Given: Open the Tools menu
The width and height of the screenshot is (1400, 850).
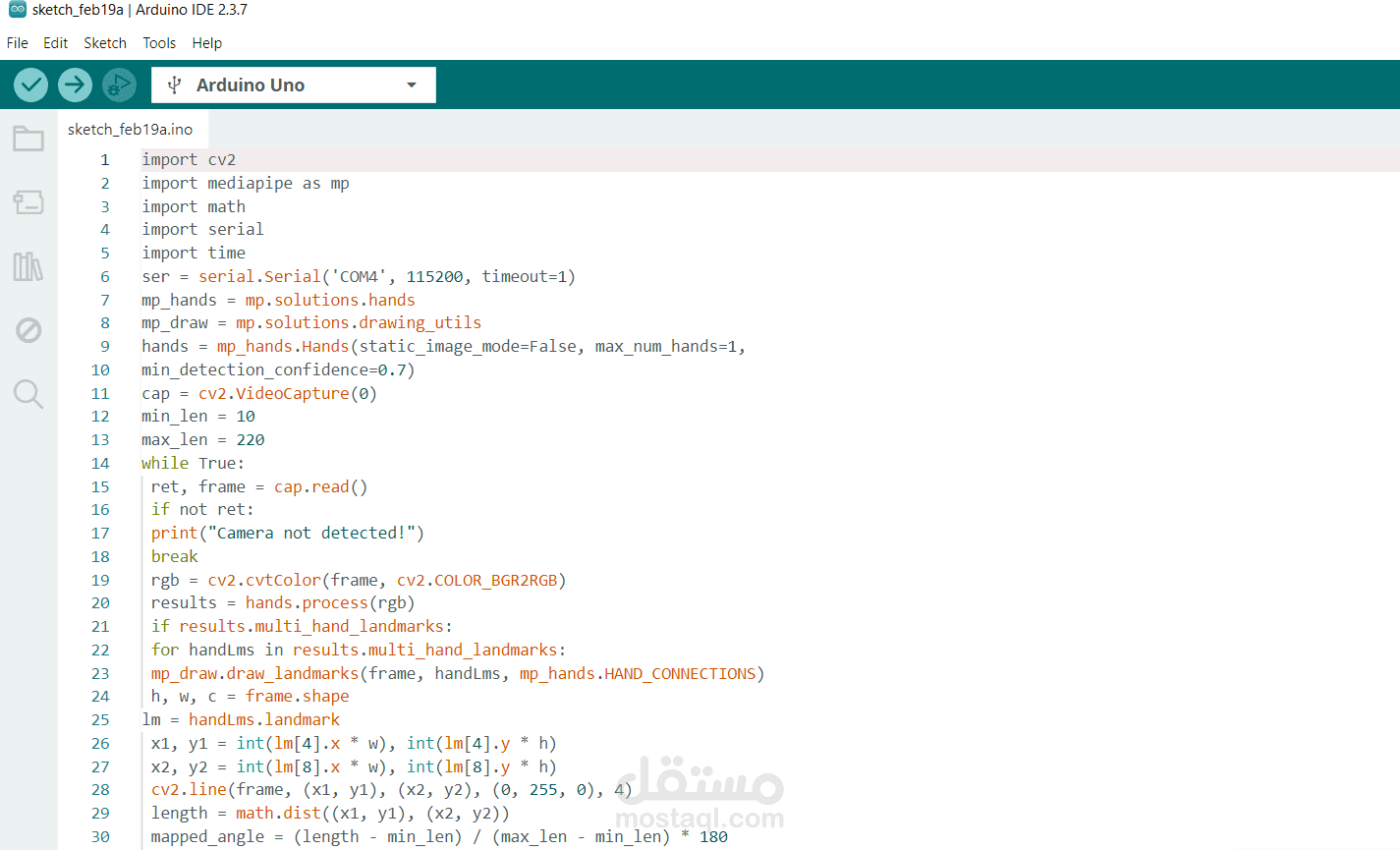Looking at the screenshot, I should pyautogui.click(x=159, y=43).
